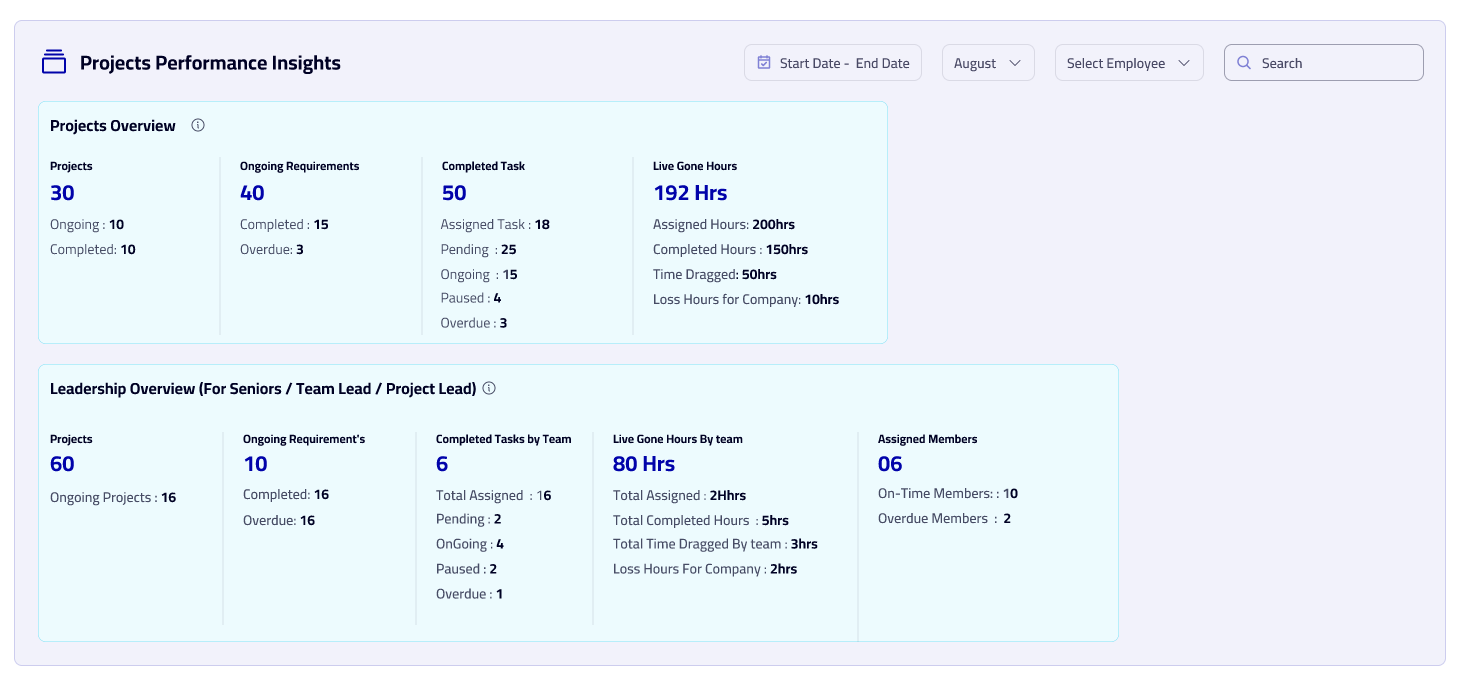Click the Projects Performance Insights stack icon
Viewport: 1470px width, 681px height.
coord(54,62)
